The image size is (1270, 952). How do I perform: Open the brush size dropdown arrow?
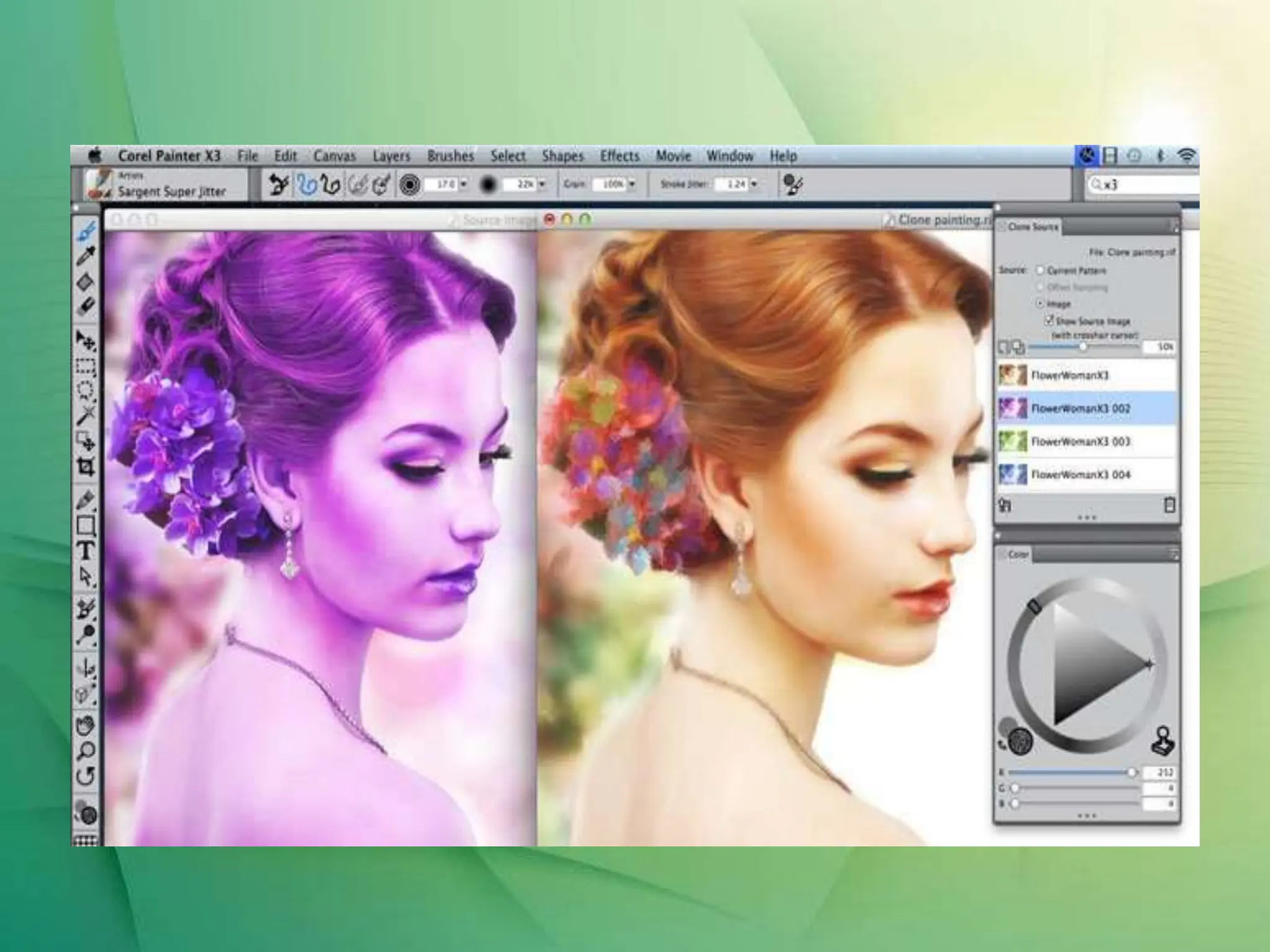464,184
